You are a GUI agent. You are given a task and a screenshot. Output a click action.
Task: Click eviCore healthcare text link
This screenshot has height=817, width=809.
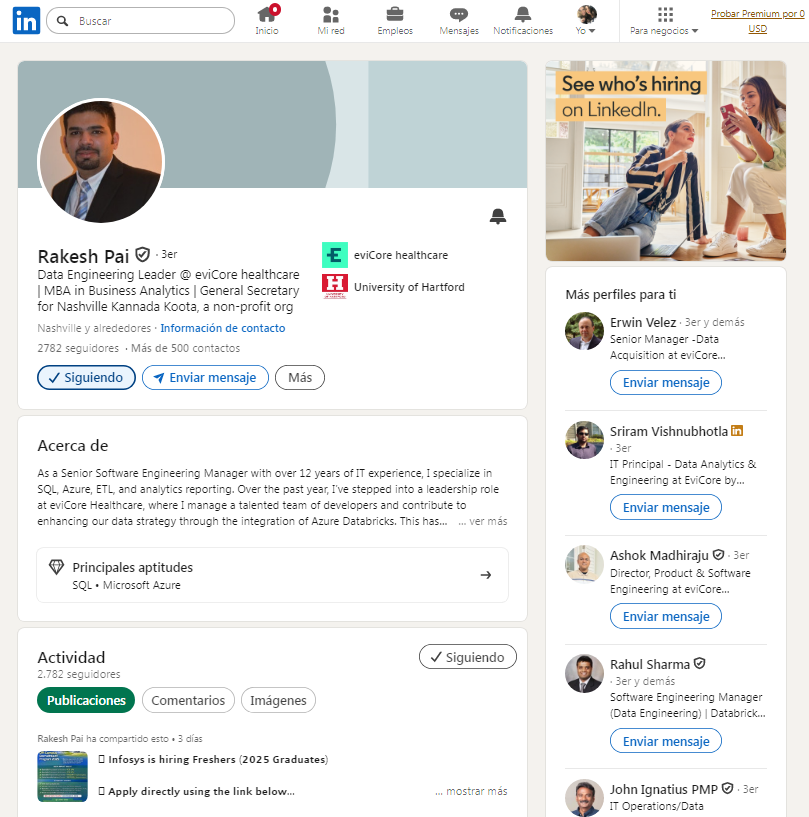401,255
